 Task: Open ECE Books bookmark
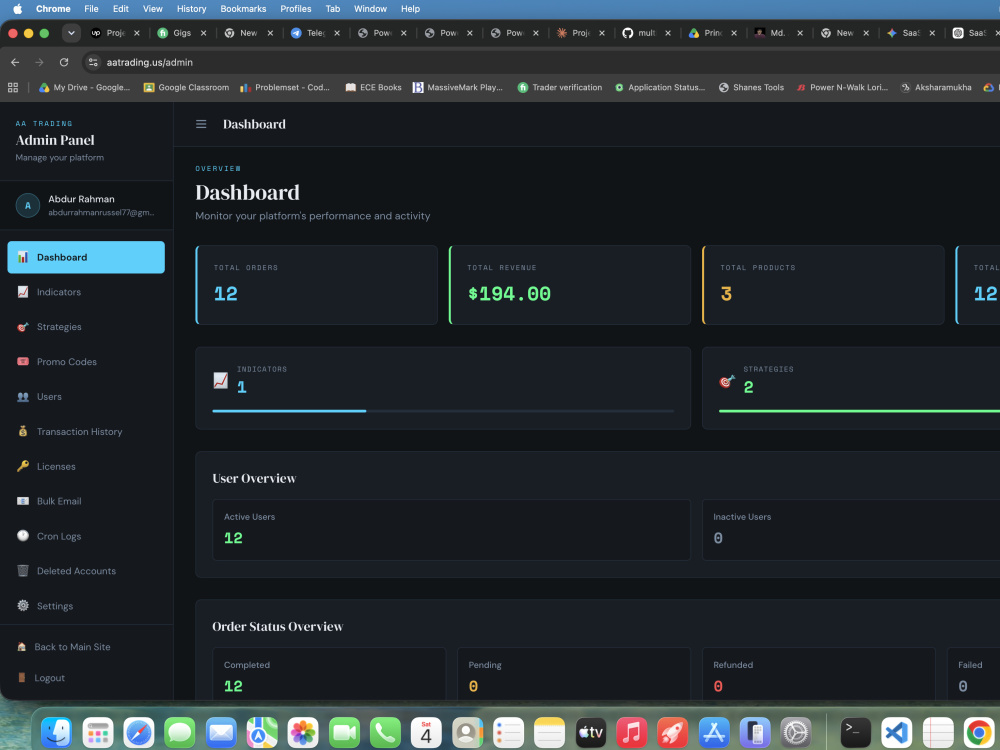pos(374,87)
